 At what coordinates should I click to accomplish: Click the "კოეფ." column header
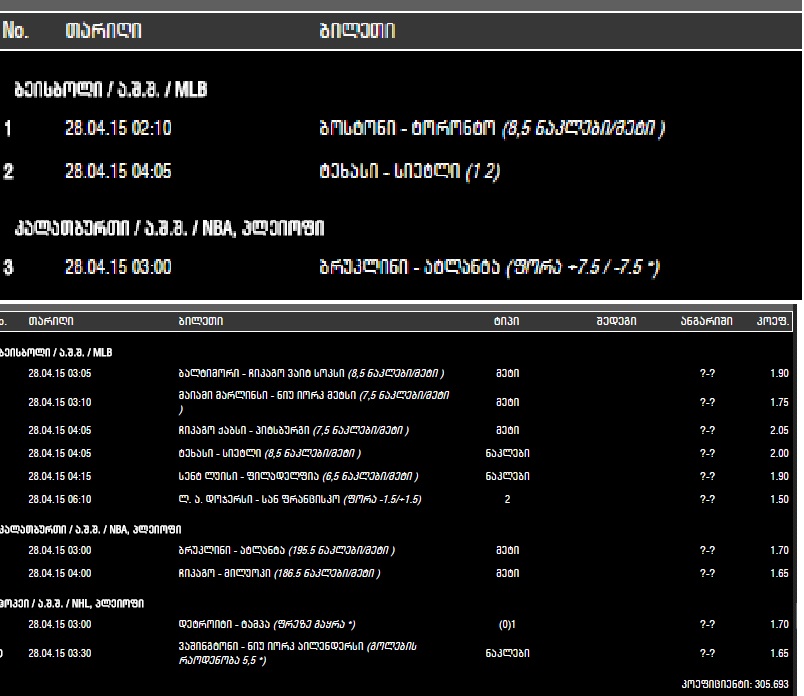[773, 322]
